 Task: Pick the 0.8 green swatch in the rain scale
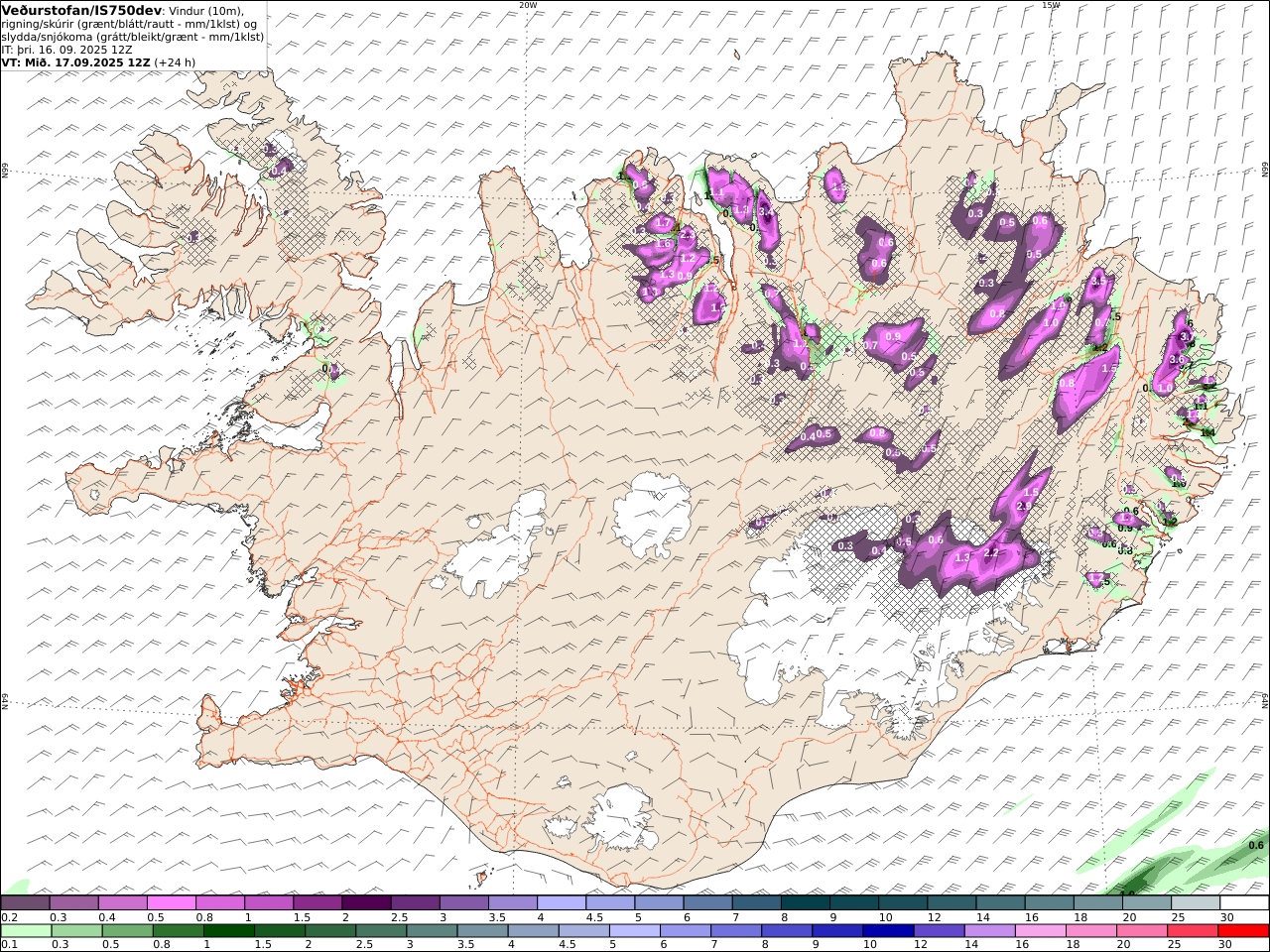[x=178, y=931]
